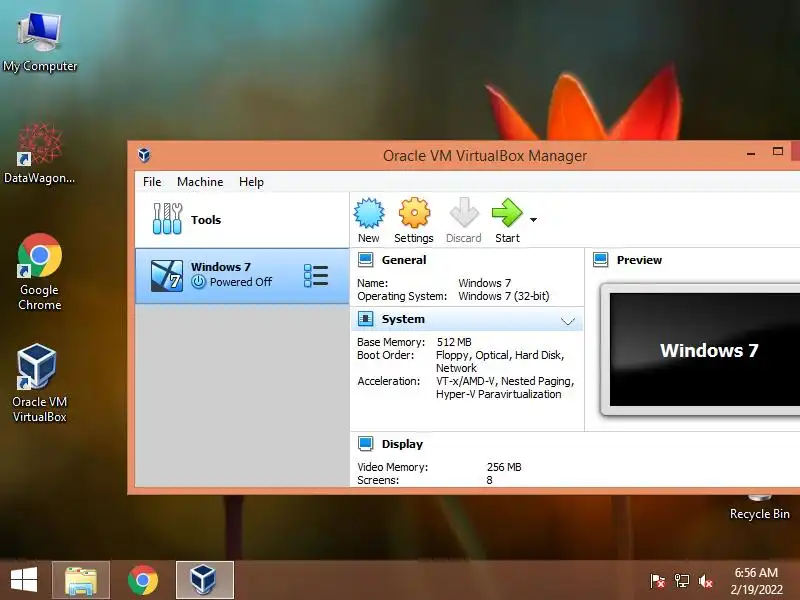Click the 512 MB base memory value
The image size is (800, 600).
click(x=454, y=342)
